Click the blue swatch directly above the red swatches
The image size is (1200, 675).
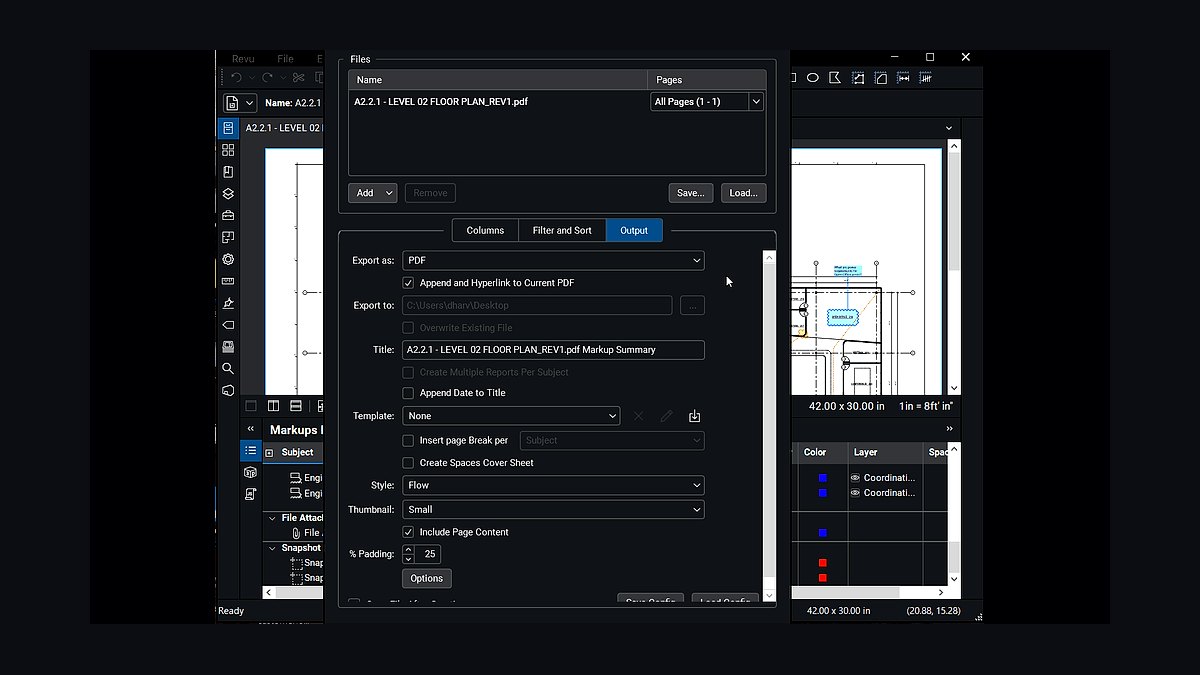pos(822,533)
